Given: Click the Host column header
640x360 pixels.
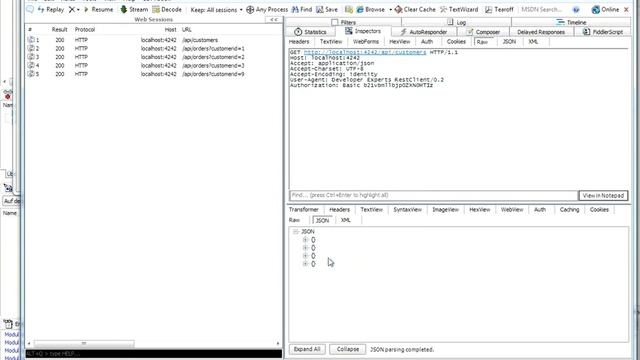Looking at the screenshot, I should [171, 29].
